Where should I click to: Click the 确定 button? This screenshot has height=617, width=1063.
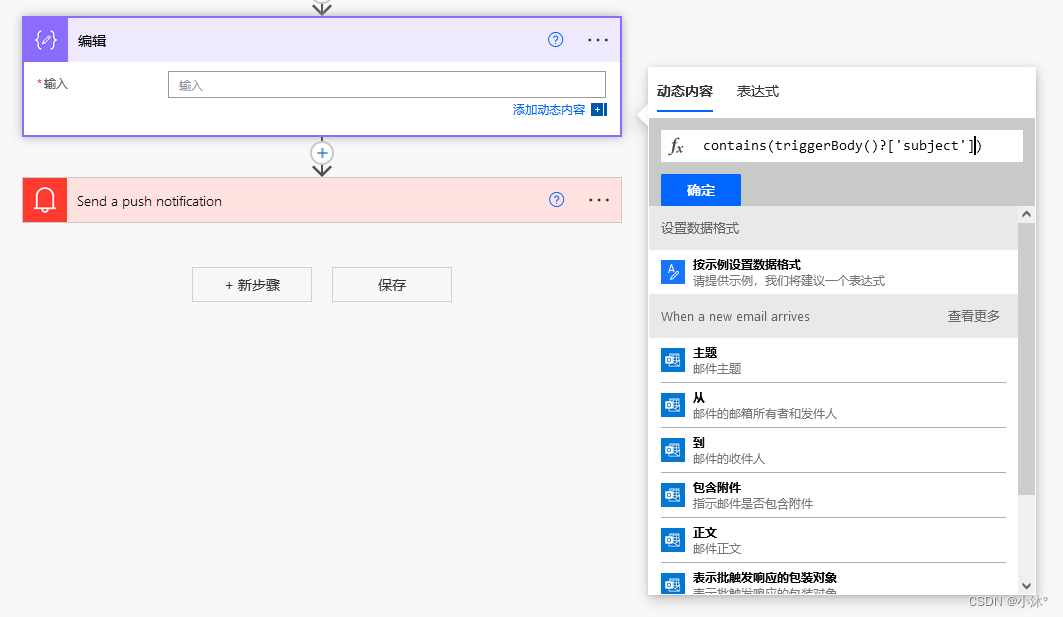pos(700,190)
